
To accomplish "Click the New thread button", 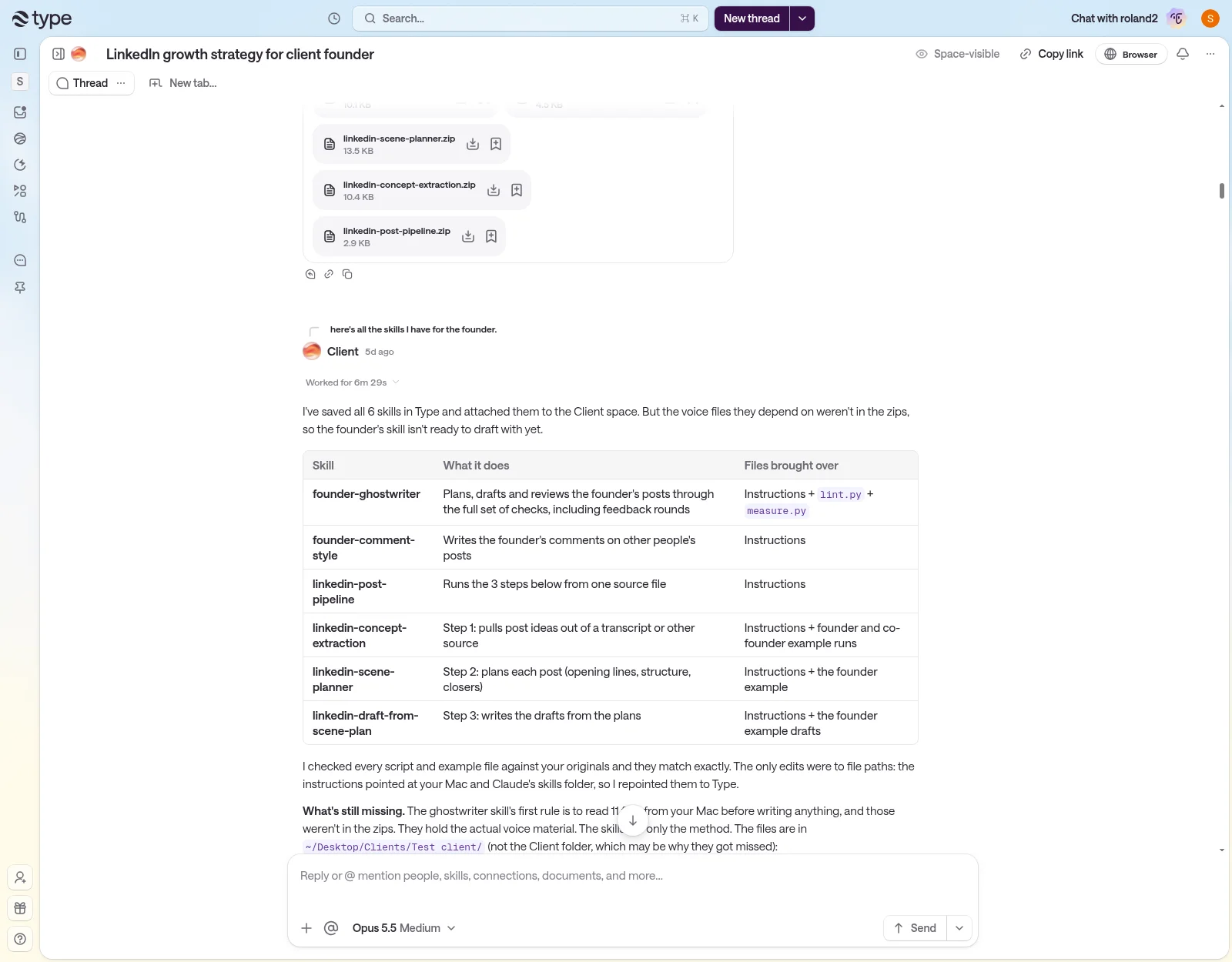I will [752, 18].
